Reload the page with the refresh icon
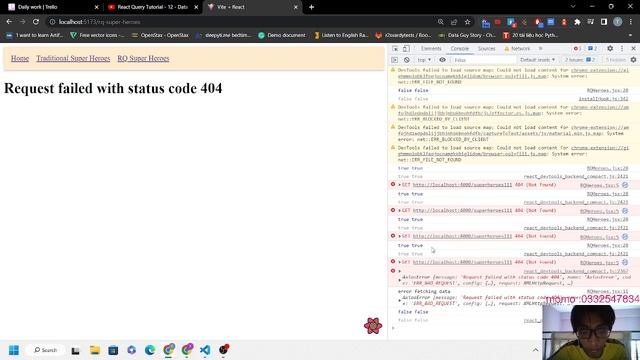The image size is (640, 360). [36, 22]
